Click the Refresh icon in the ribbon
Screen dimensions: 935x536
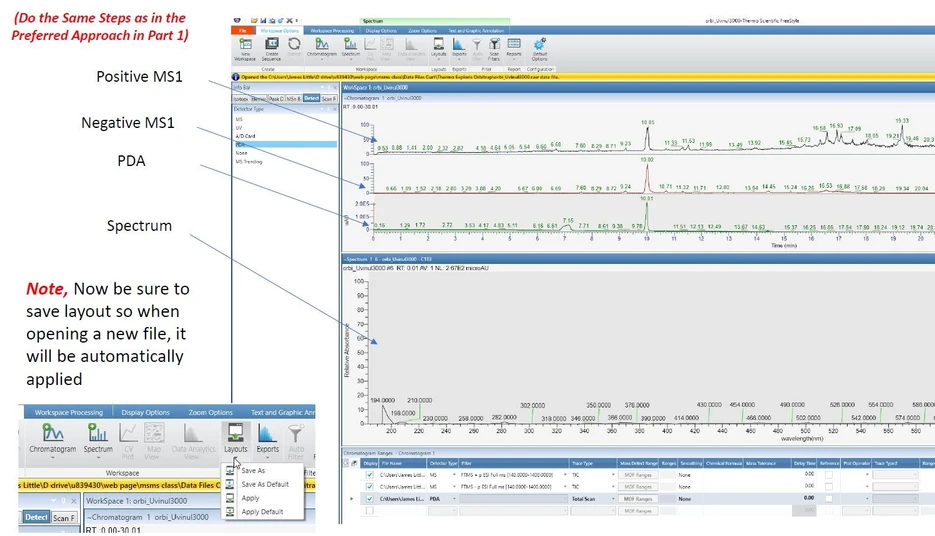(x=295, y=47)
